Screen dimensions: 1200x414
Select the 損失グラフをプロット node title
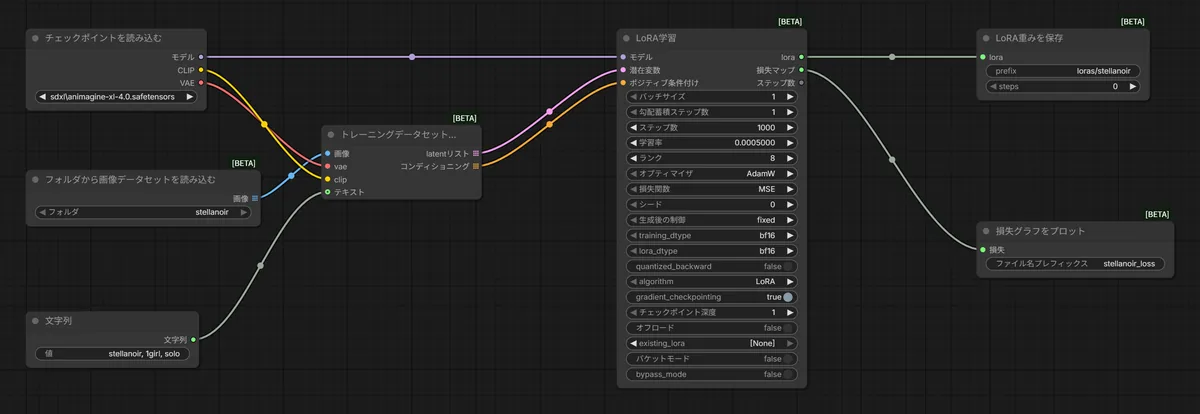[1041, 231]
